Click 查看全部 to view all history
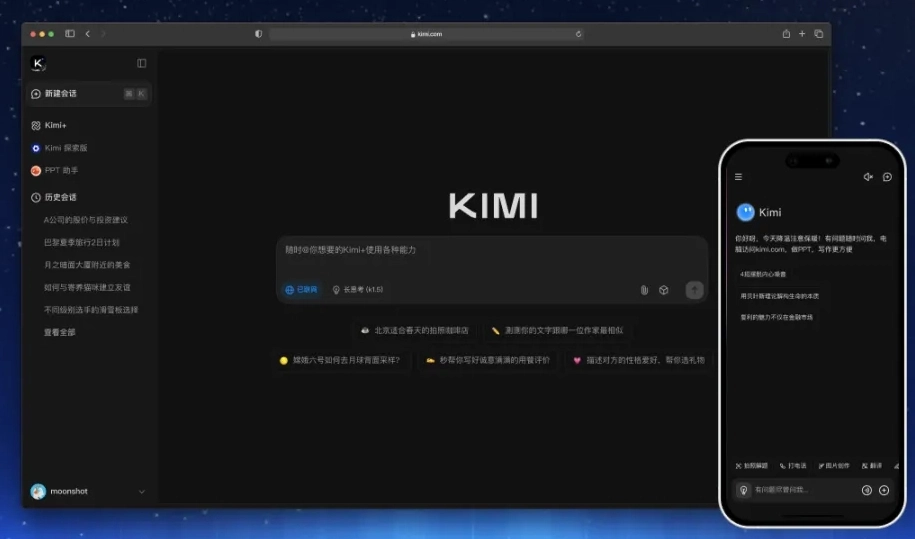This screenshot has width=915, height=539. 60,332
